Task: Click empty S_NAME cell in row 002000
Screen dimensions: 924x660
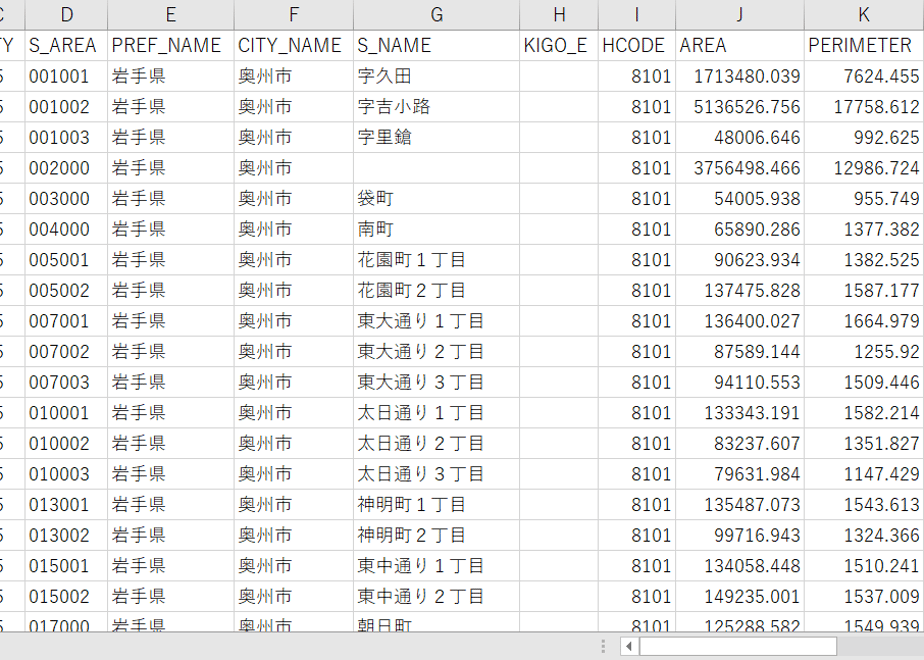Action: (437, 168)
